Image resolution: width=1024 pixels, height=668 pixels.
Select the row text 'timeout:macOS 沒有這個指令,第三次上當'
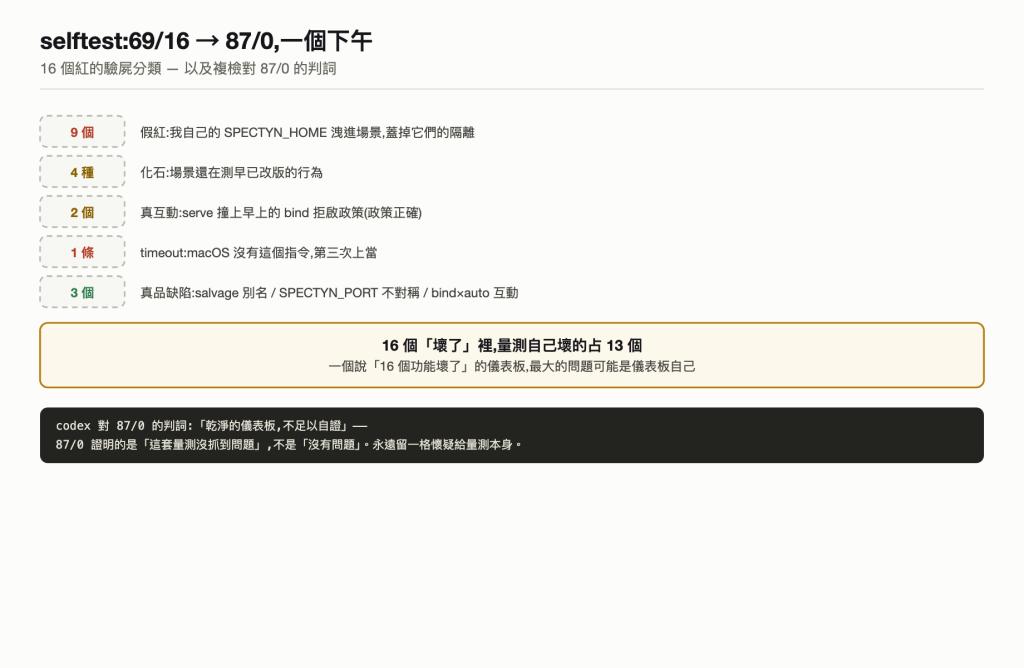(x=259, y=253)
